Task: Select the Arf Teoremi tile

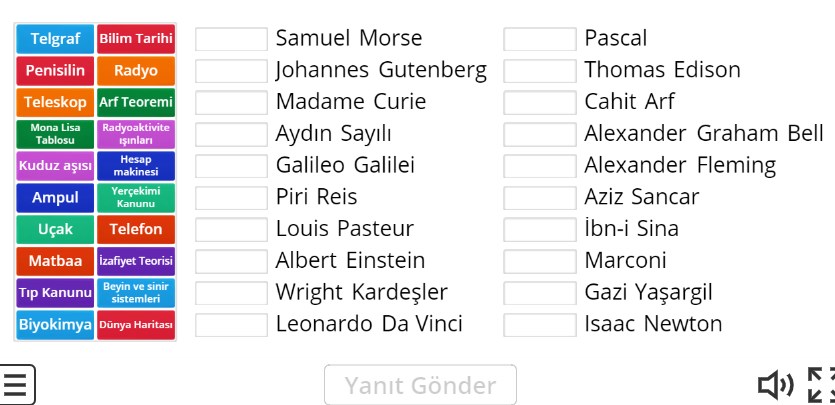Action: [x=136, y=102]
